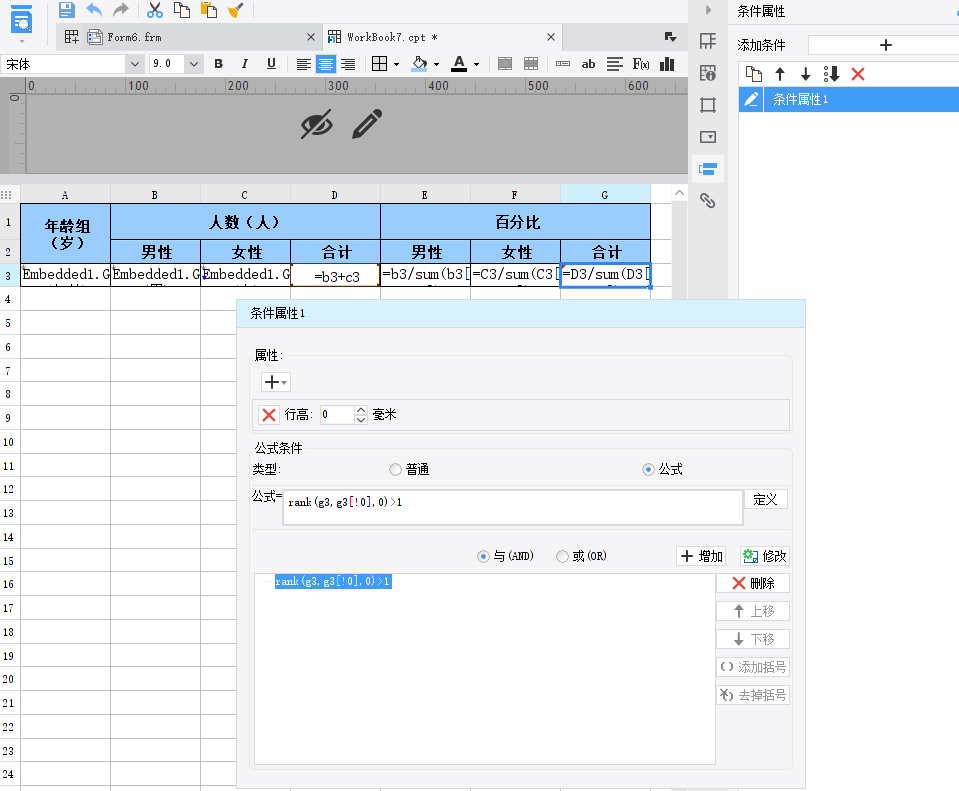Move the condition up in the list
The height and width of the screenshot is (791, 959).
pyautogui.click(x=780, y=74)
